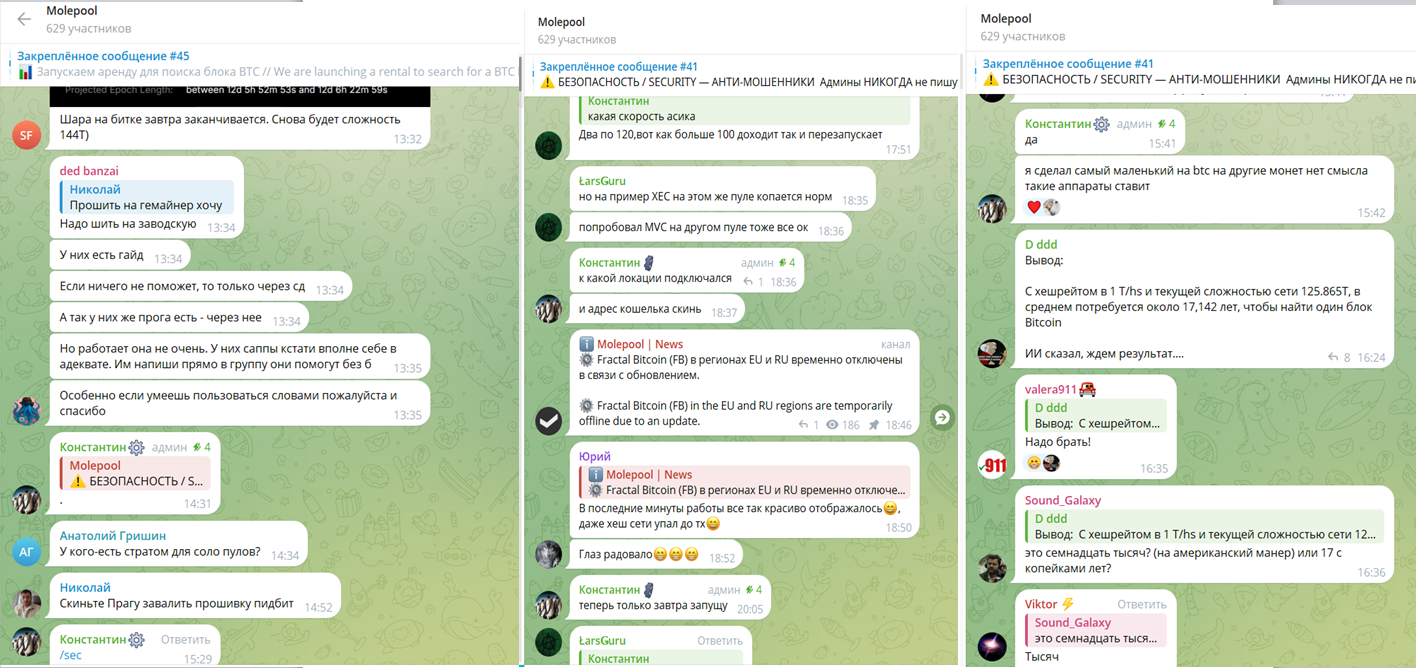
Task: Go back using the left arrow
Action: point(24,19)
